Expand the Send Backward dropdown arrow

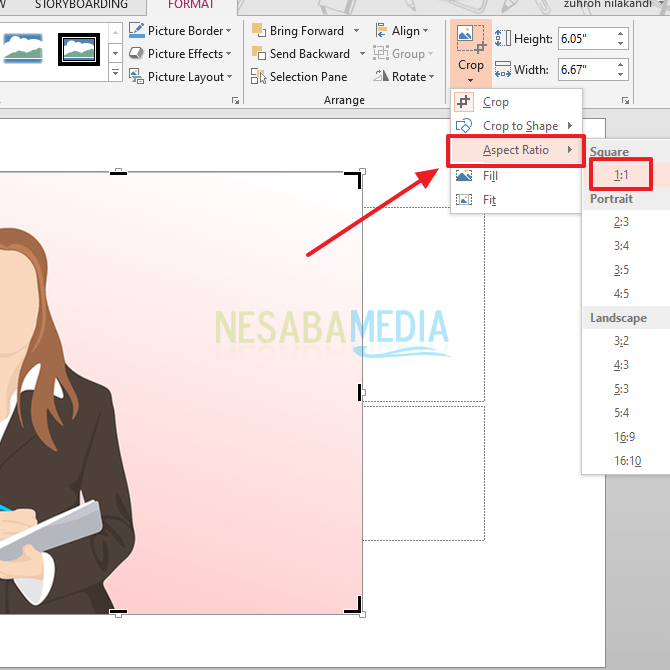[362, 54]
